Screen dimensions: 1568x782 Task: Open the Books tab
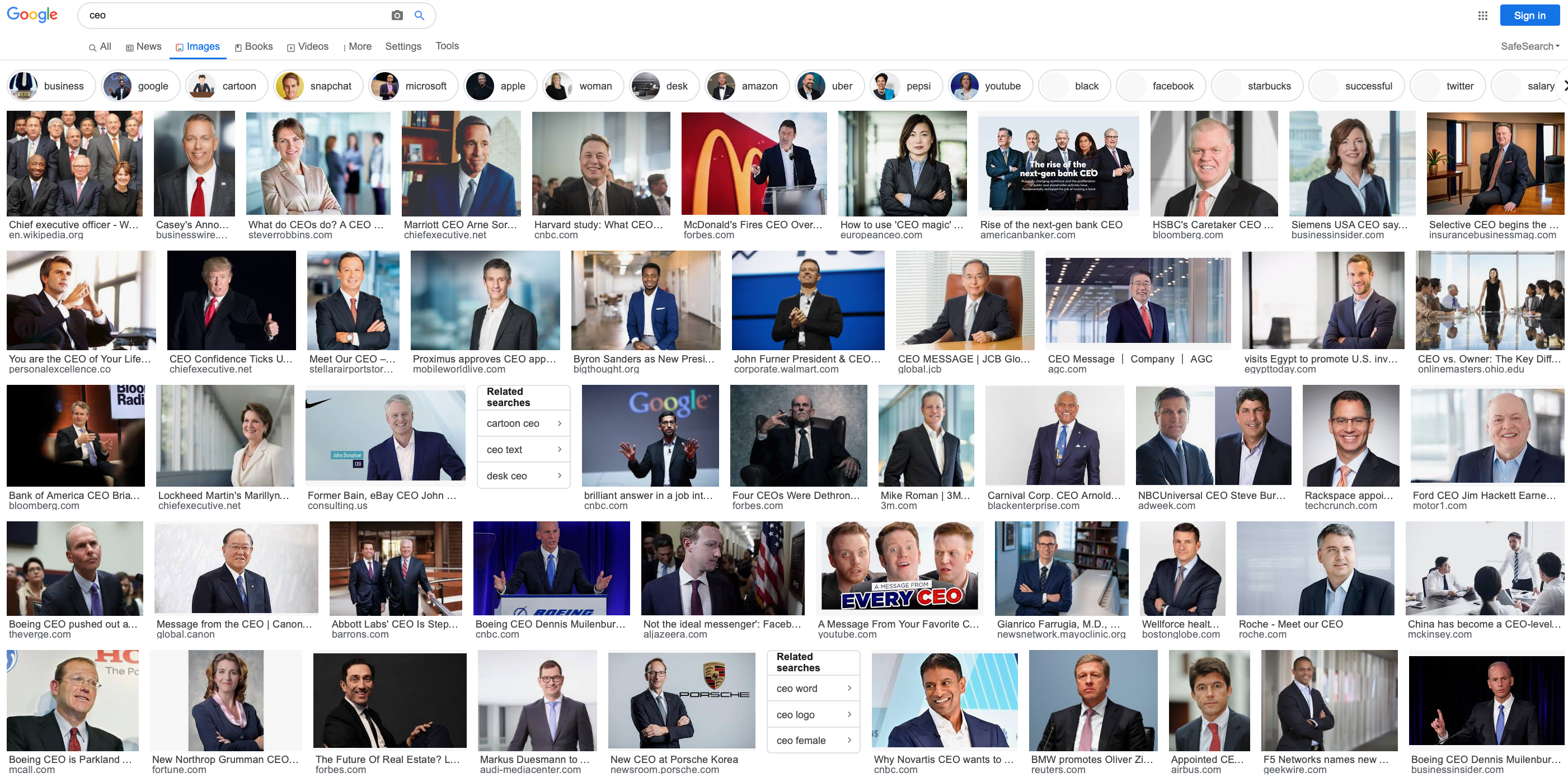point(254,46)
